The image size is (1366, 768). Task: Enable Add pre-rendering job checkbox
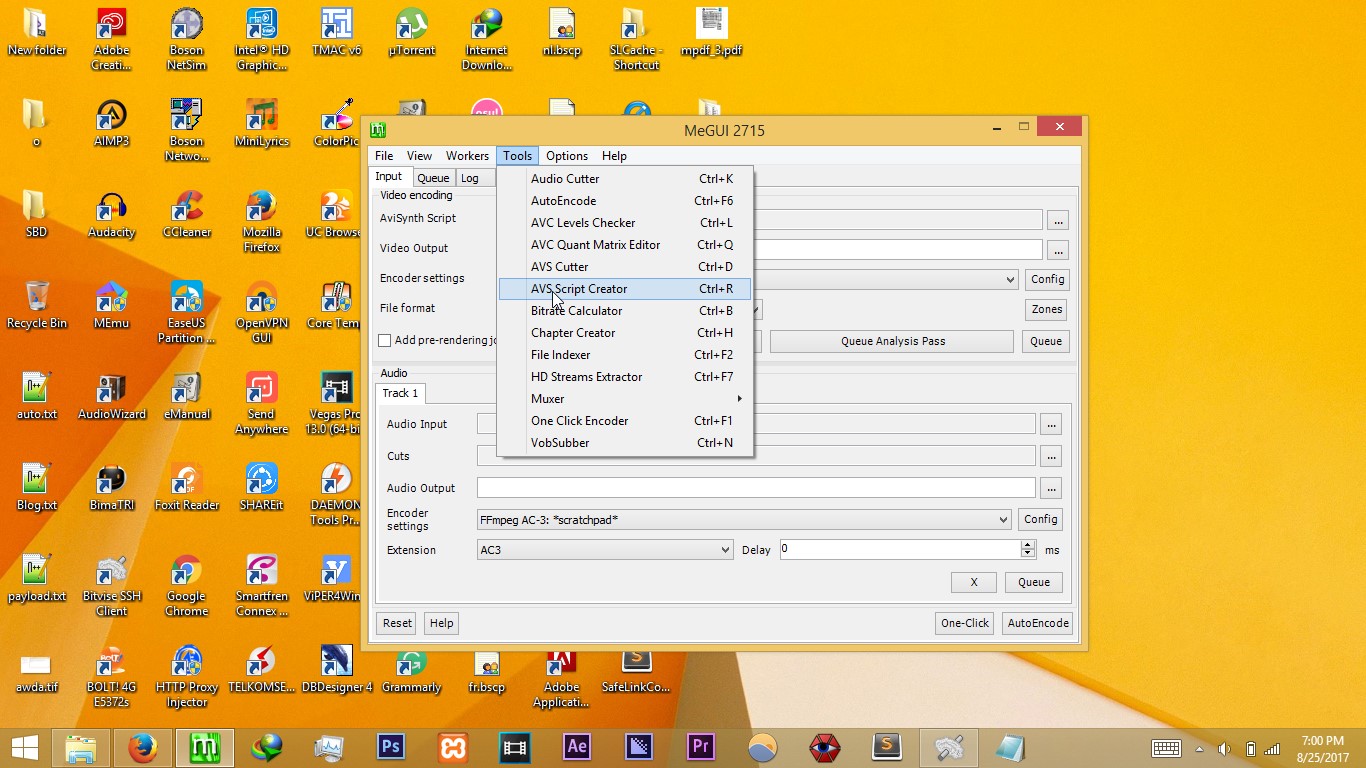point(384,341)
